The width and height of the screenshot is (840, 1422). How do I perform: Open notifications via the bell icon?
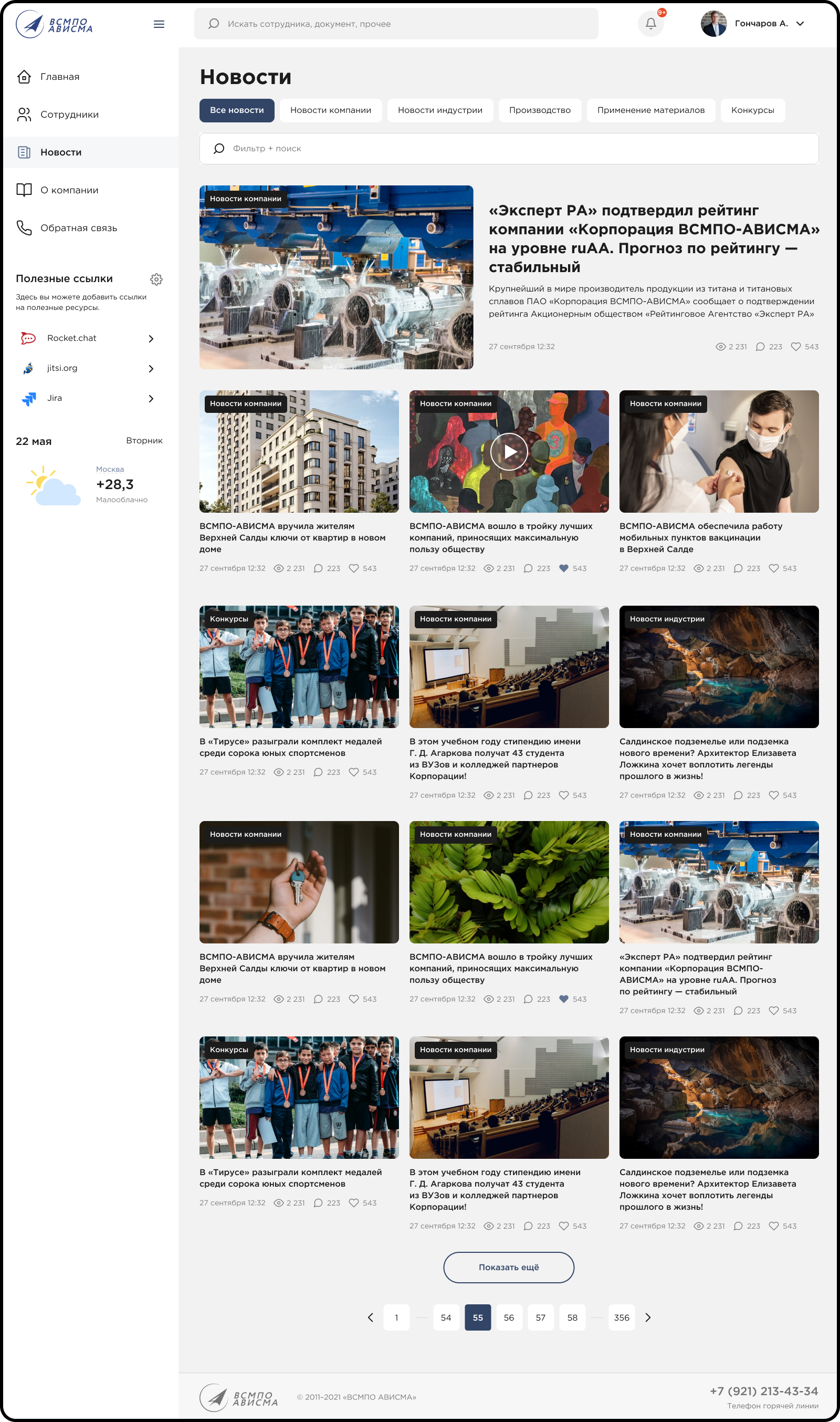coord(651,24)
